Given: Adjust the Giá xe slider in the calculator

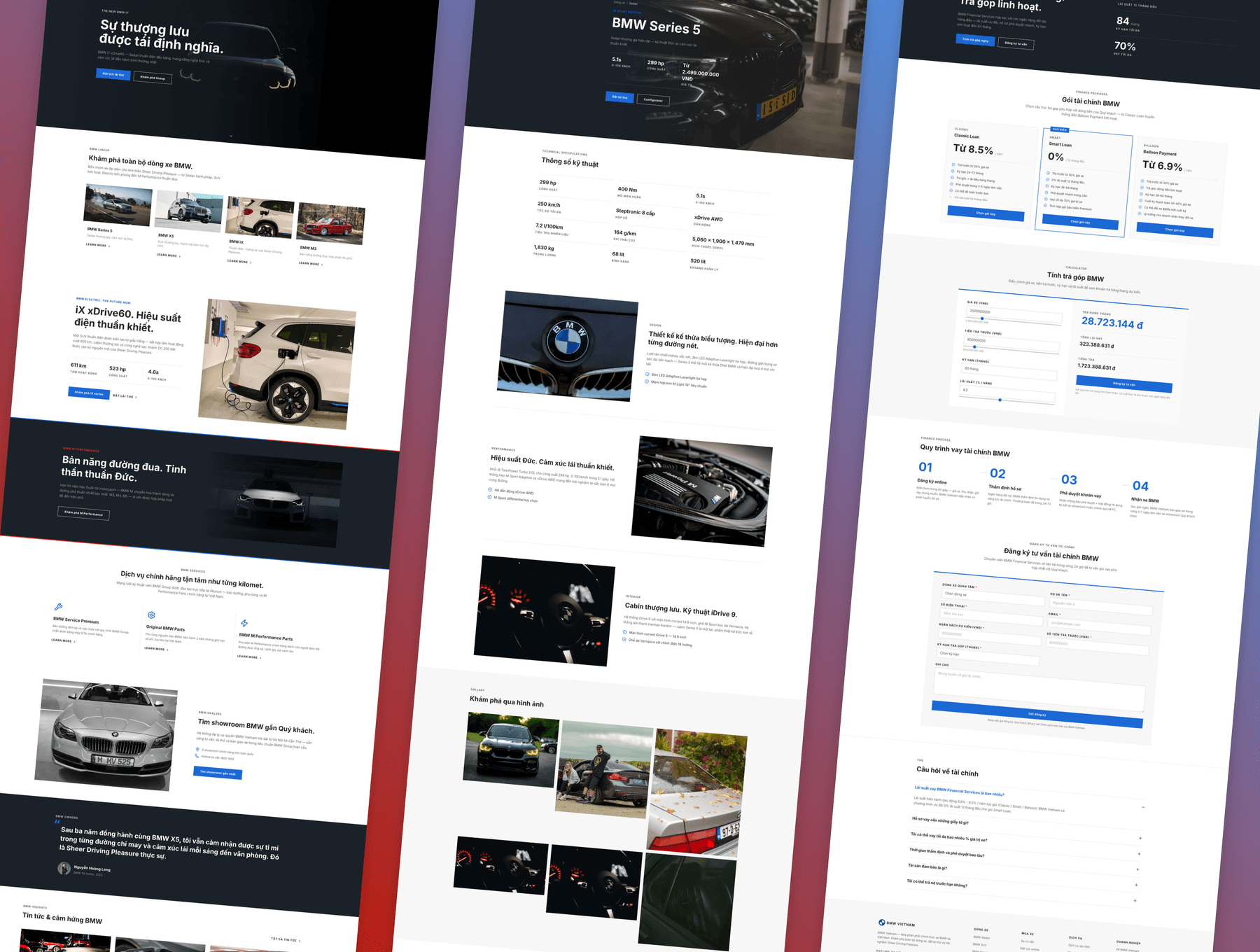Looking at the screenshot, I should click(982, 319).
